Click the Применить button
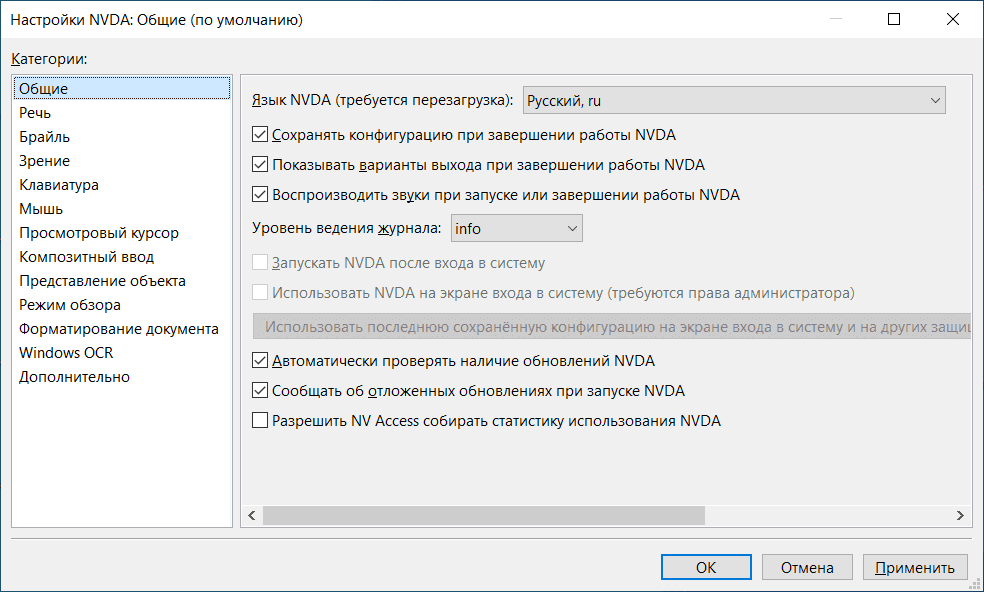This screenshot has width=984, height=592. pyautogui.click(x=915, y=567)
